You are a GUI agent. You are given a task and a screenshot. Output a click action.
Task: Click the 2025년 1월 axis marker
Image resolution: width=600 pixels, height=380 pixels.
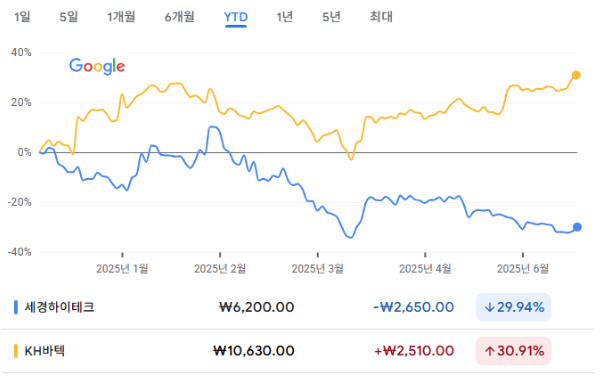[122, 269]
